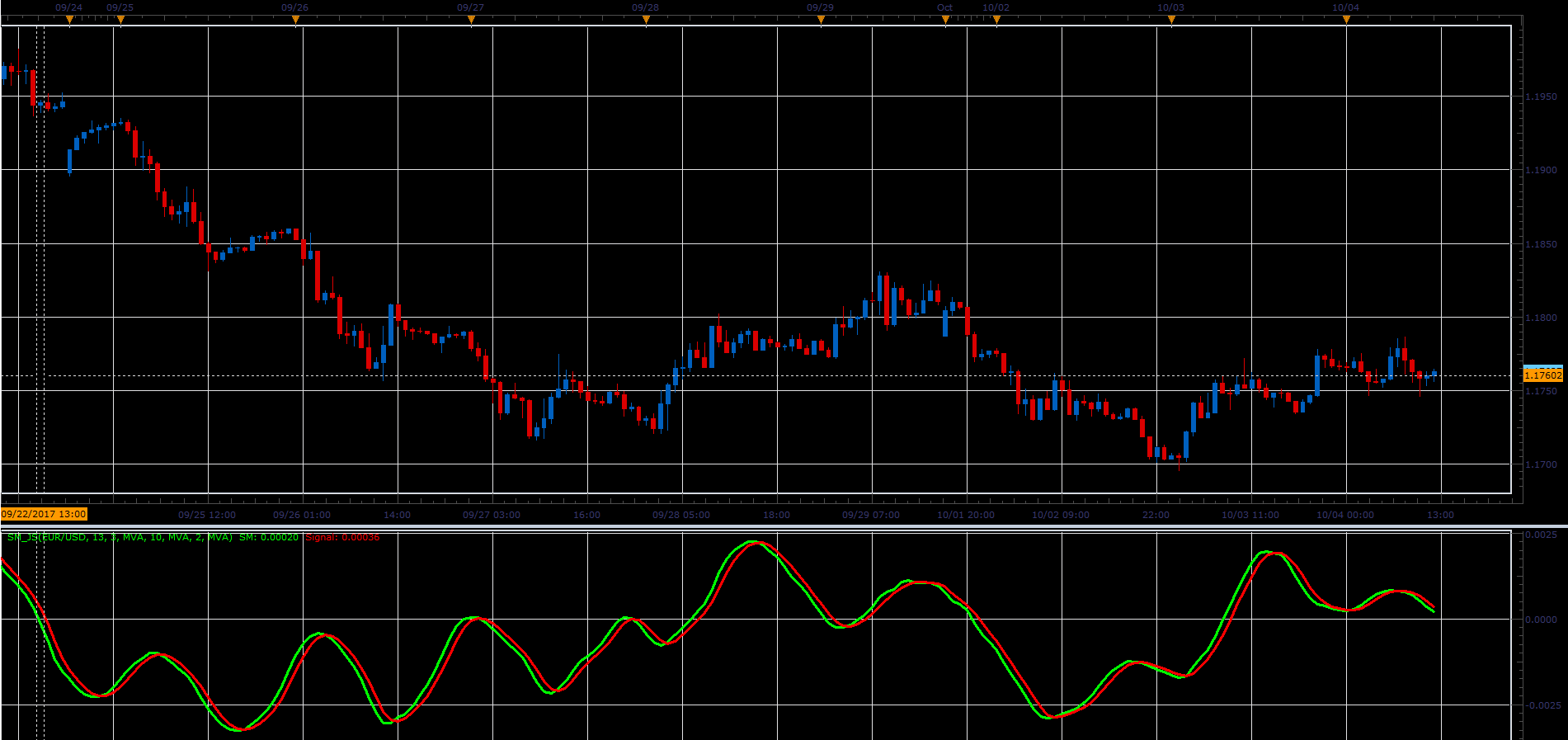The height and width of the screenshot is (740, 1568).
Task: Click the red Signal value label
Action: tap(342, 537)
